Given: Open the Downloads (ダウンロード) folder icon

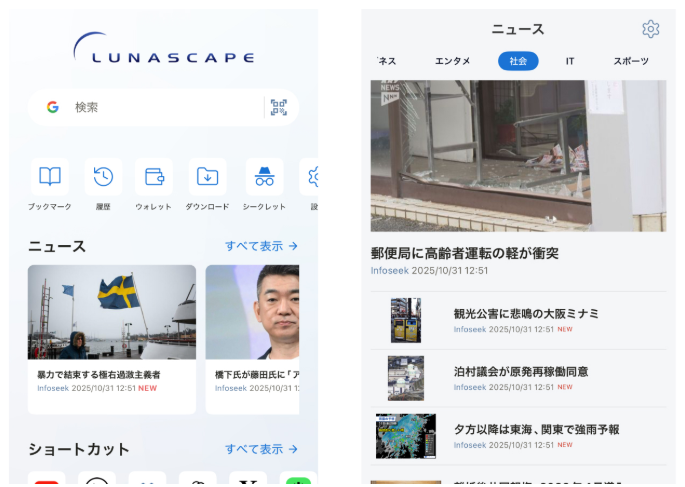Looking at the screenshot, I should click(x=208, y=177).
